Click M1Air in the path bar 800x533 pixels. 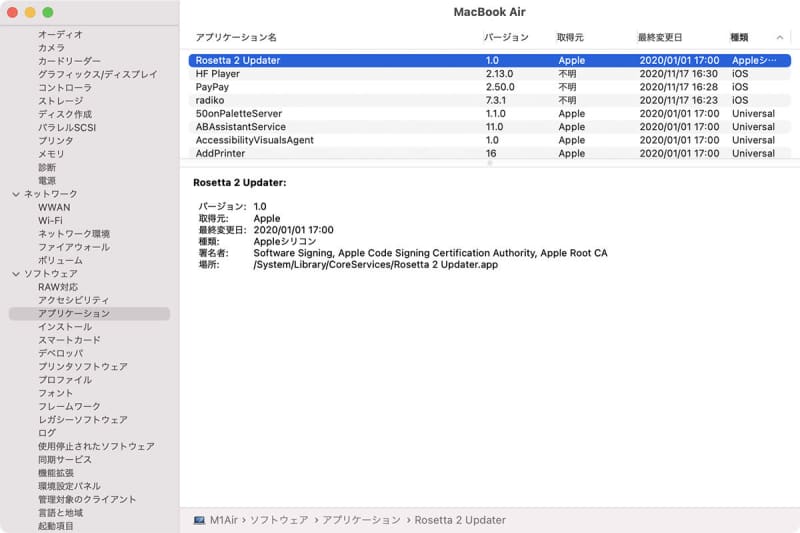point(224,520)
